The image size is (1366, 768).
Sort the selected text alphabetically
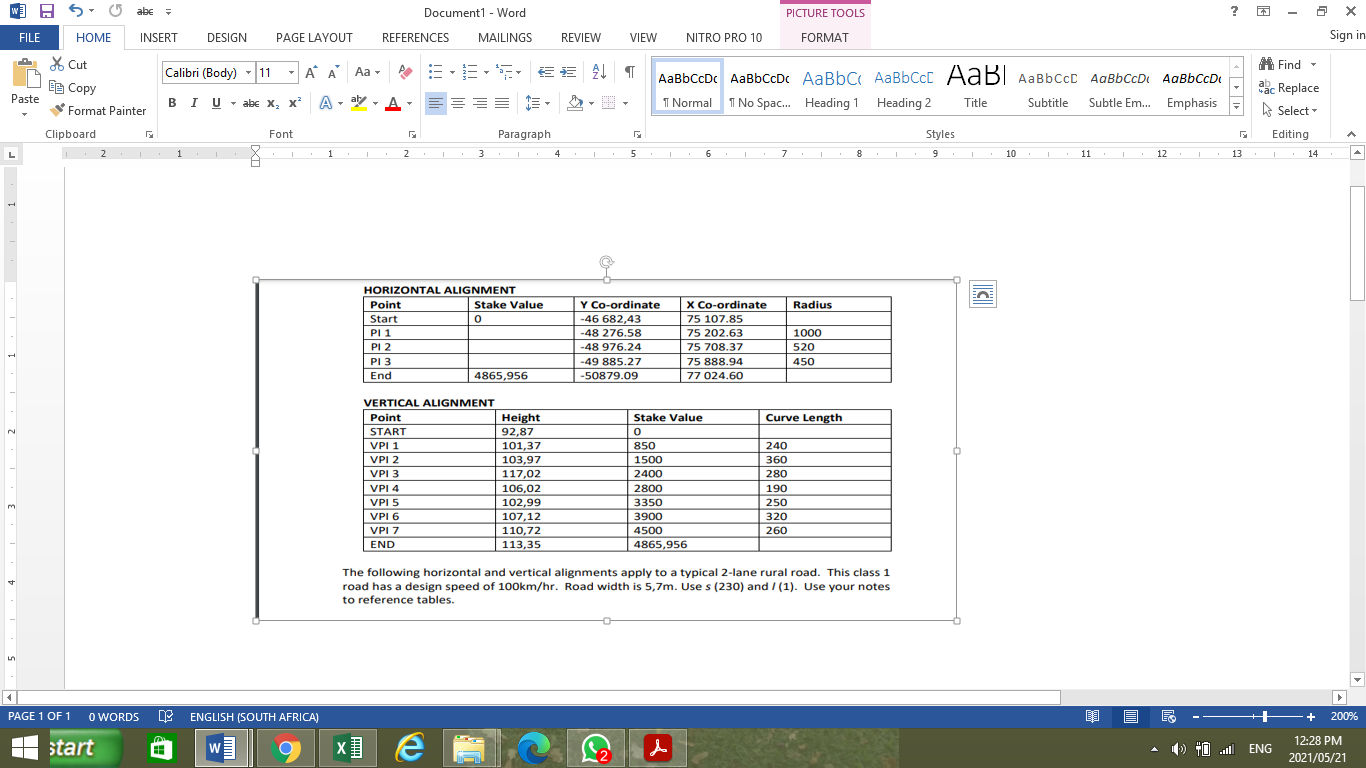[x=599, y=72]
